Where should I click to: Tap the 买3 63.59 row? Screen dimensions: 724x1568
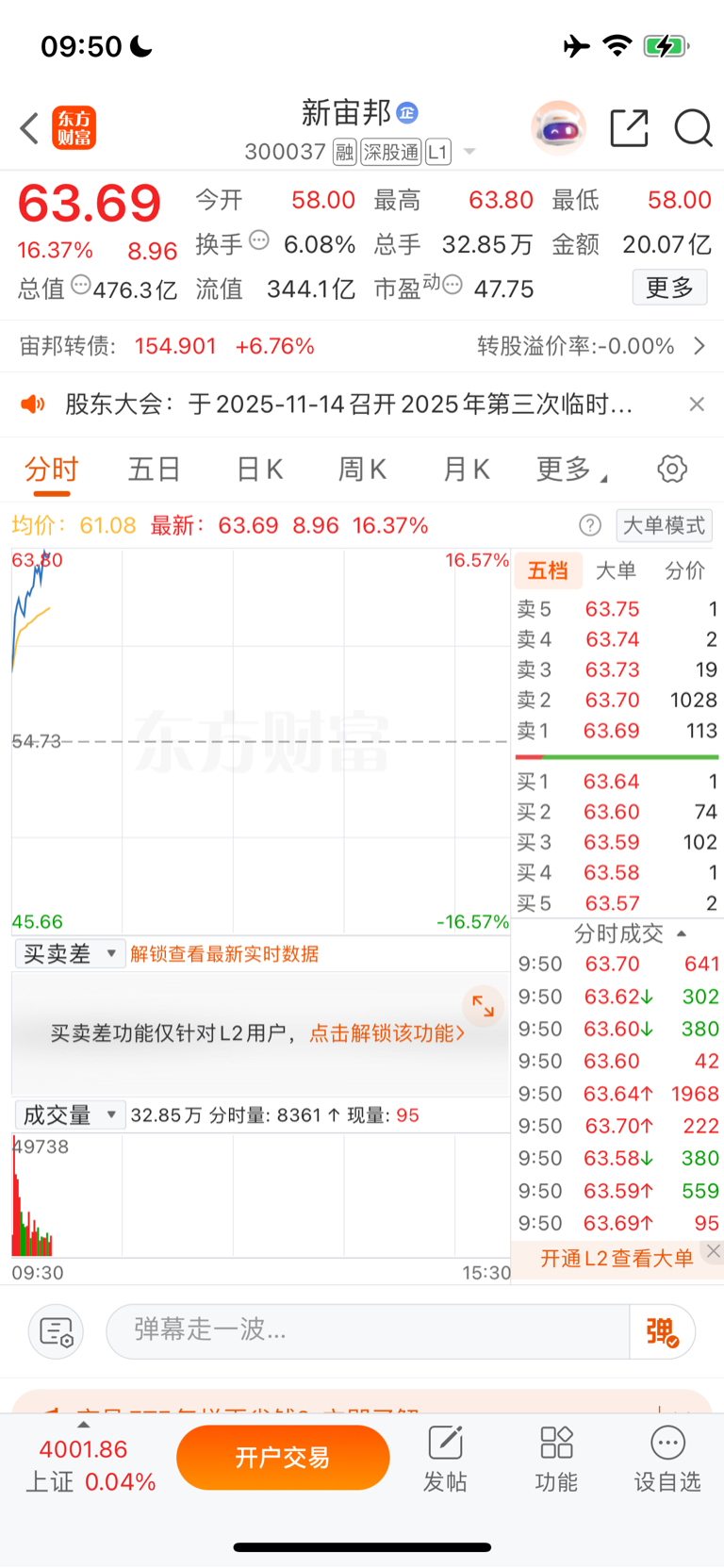(x=617, y=842)
